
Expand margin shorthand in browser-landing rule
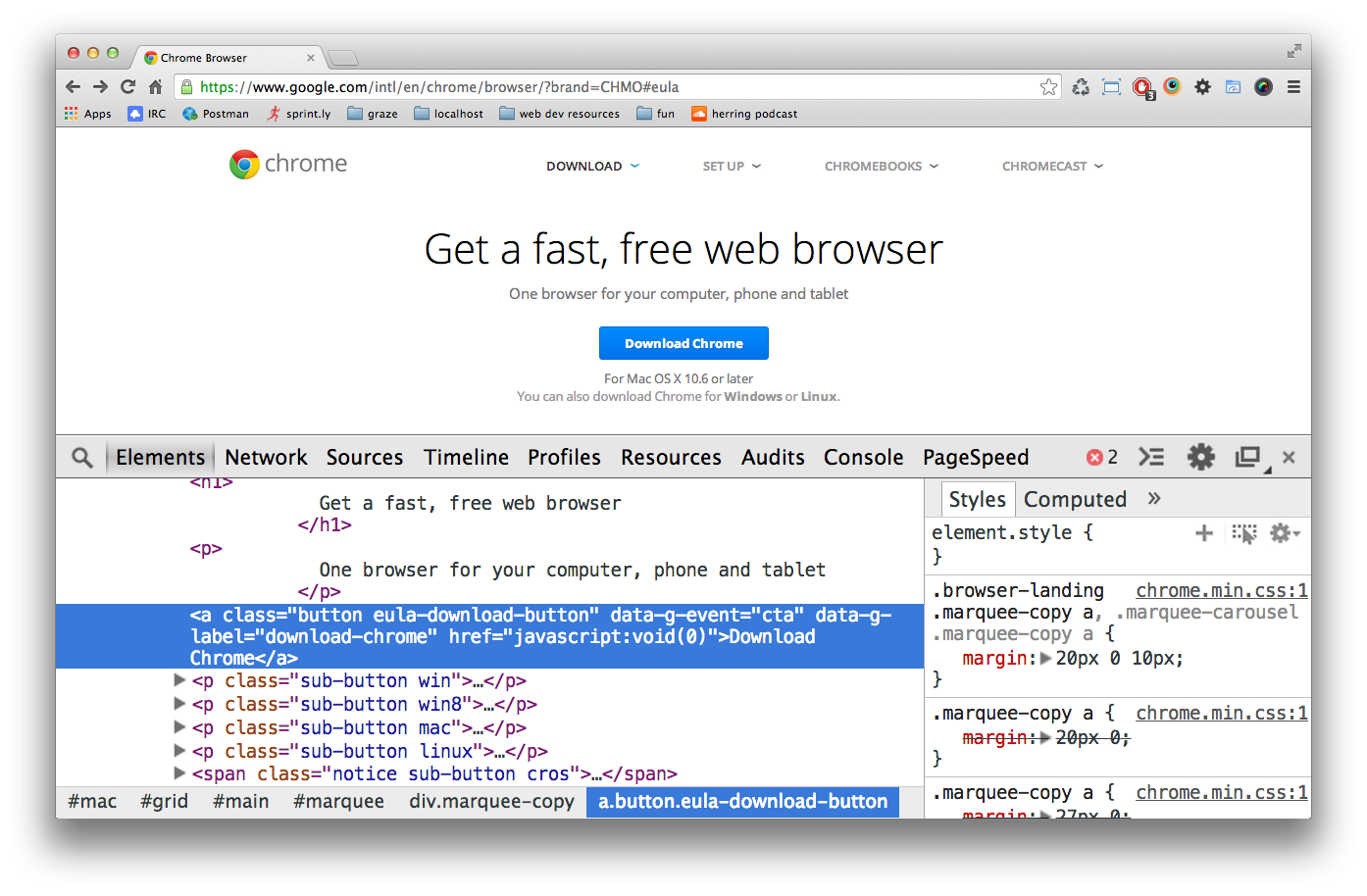pos(1045,659)
